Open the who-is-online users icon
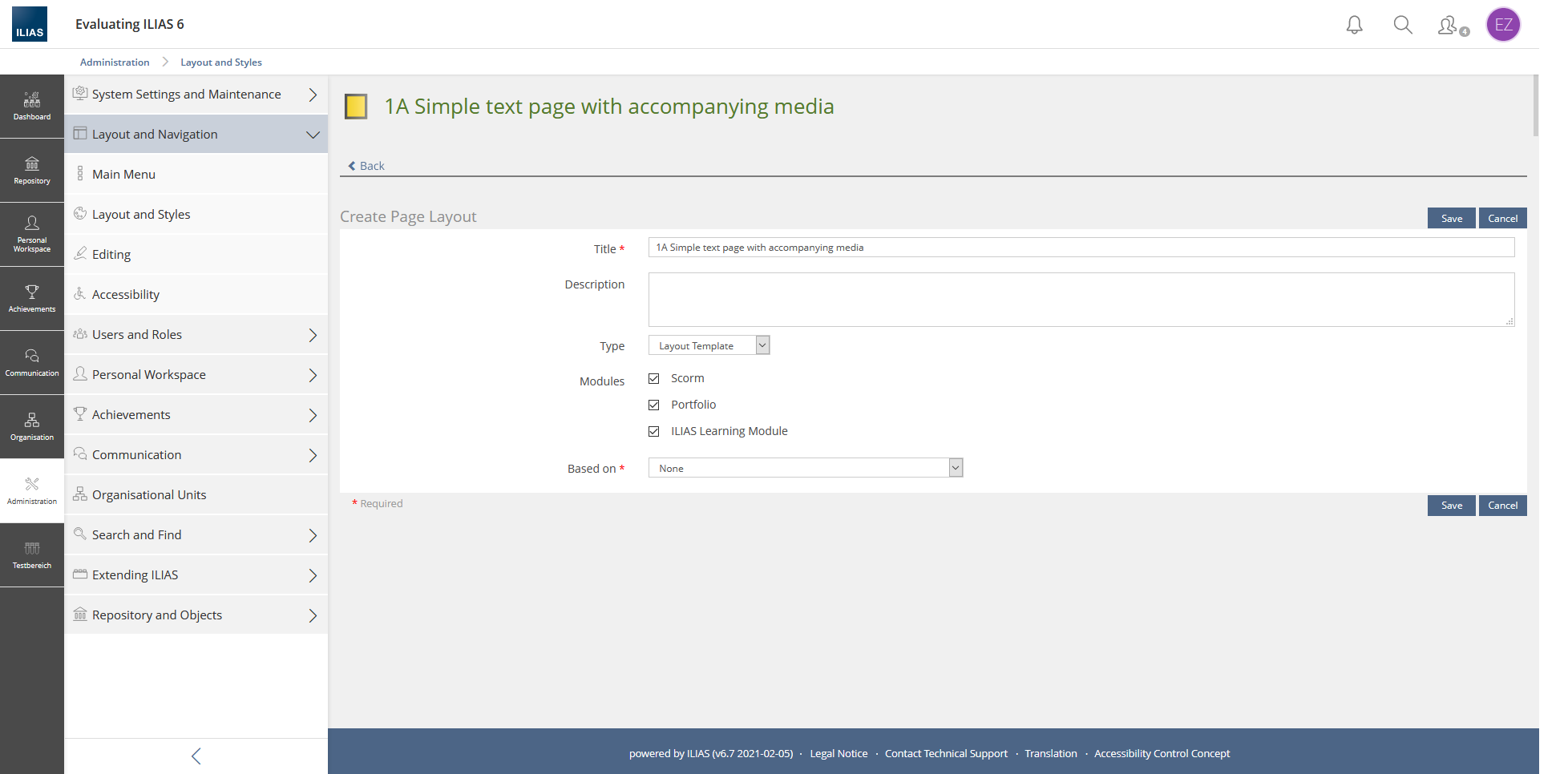The image size is (1568, 774). (x=1450, y=26)
